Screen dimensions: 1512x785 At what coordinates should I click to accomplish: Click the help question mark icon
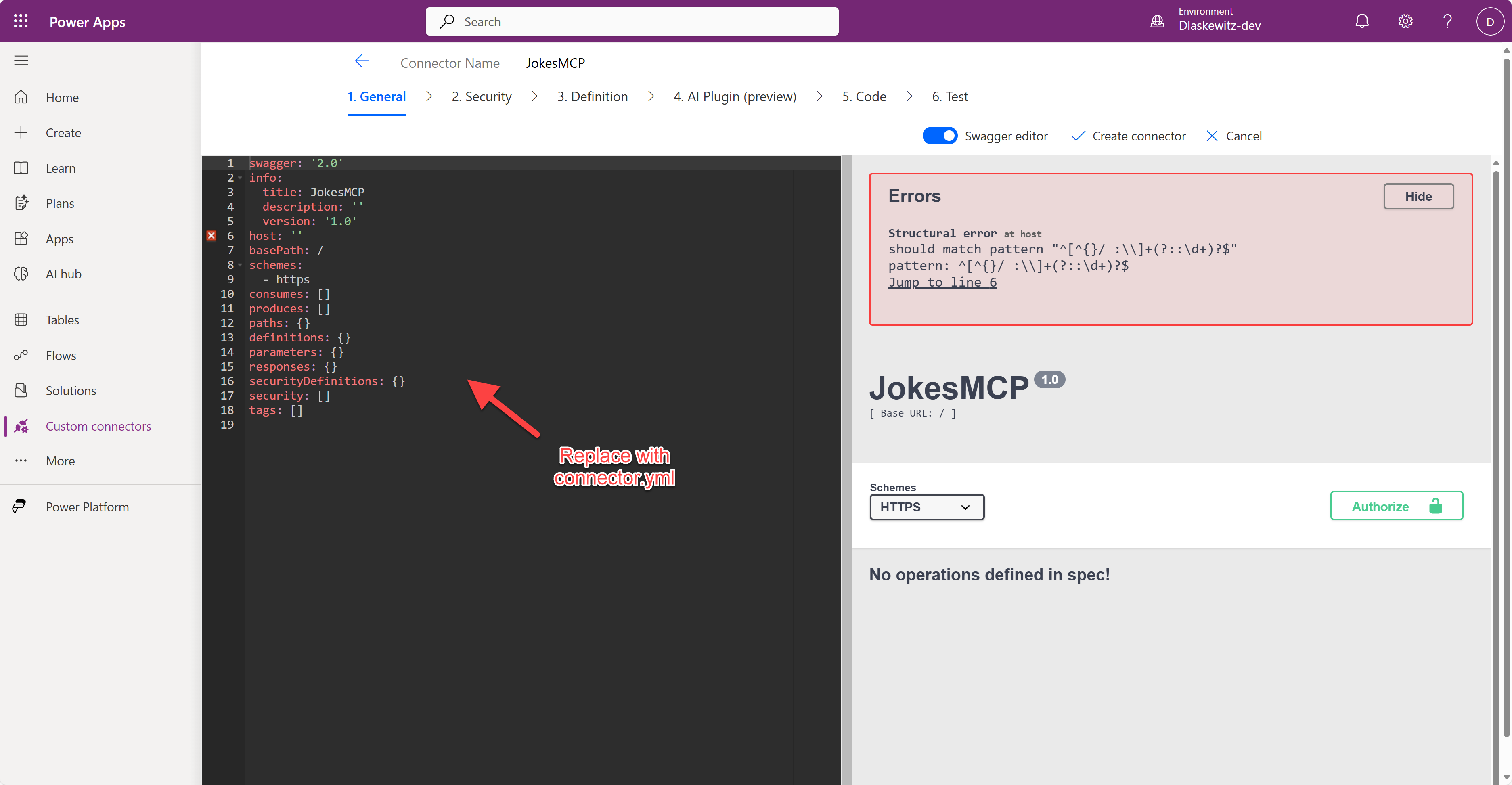(x=1447, y=22)
